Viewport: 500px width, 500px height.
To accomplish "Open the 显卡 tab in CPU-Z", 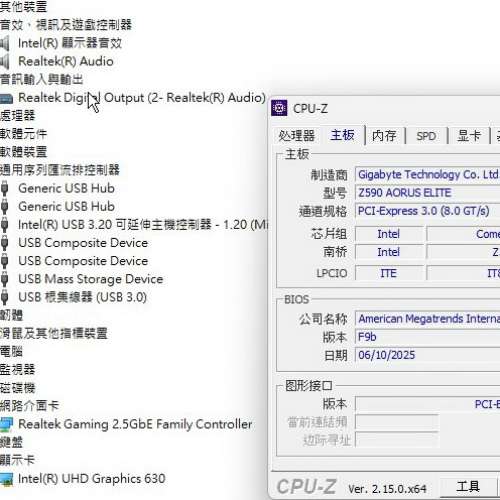I will pos(469,136).
